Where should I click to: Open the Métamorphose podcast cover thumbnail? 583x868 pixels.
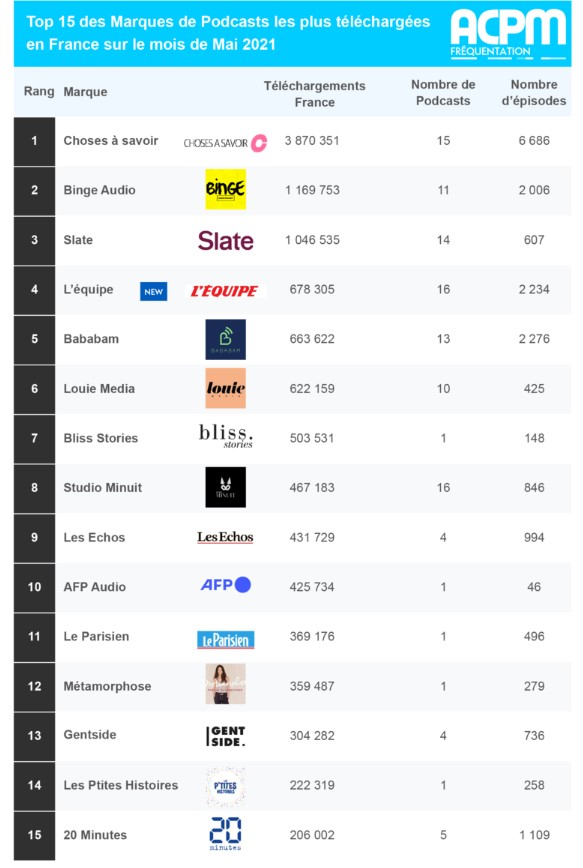(225, 684)
